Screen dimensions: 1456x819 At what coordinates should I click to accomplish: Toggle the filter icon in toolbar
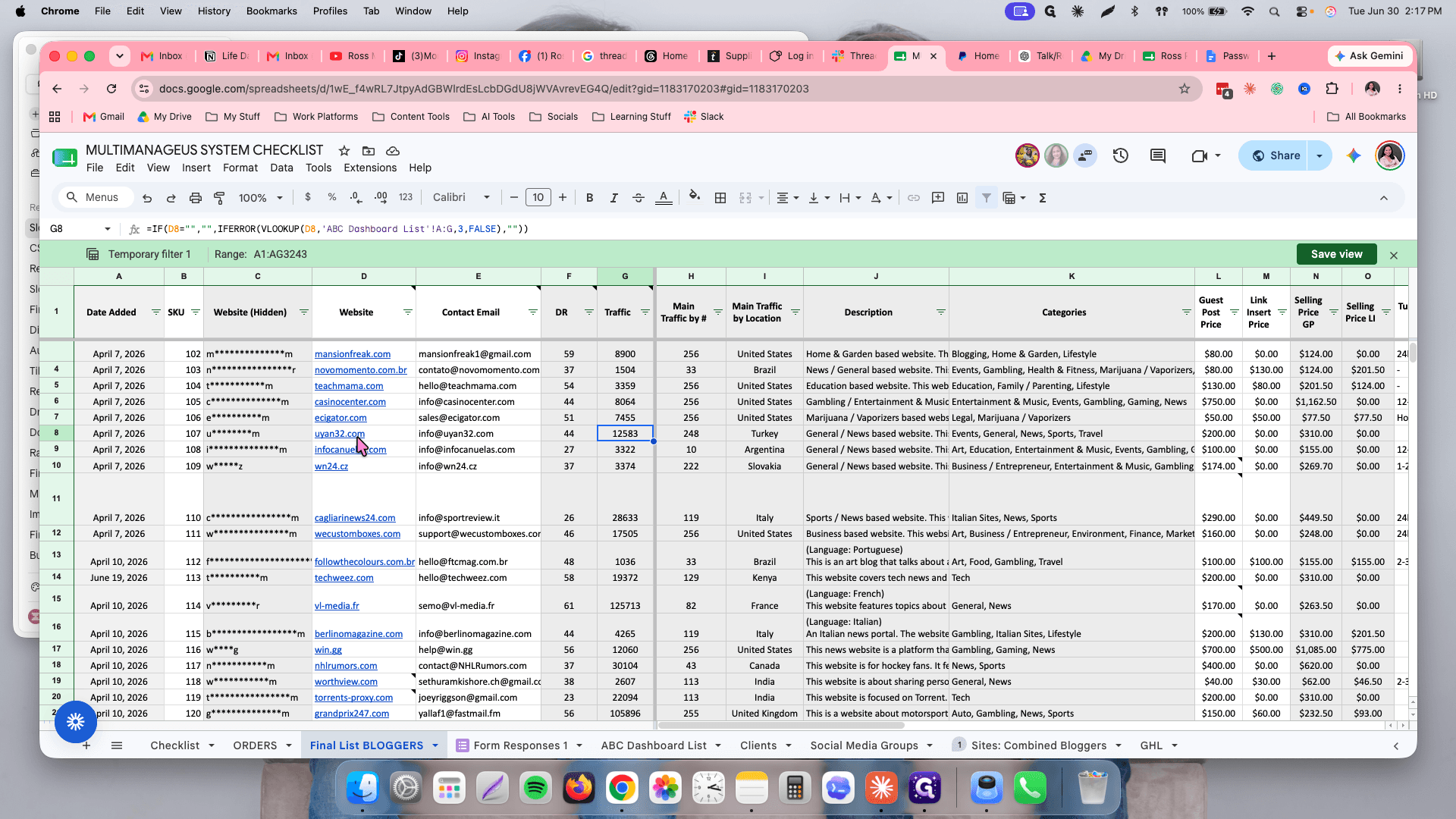[987, 198]
